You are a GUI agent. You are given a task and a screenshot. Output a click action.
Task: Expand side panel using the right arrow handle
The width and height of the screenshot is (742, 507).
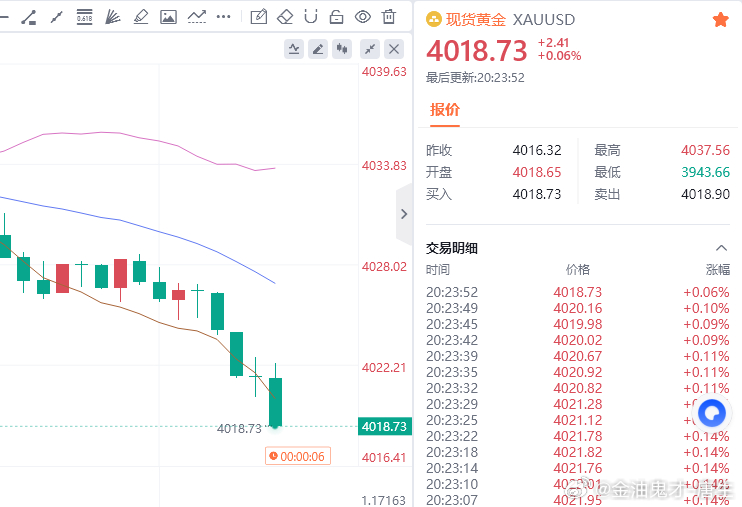[404, 214]
